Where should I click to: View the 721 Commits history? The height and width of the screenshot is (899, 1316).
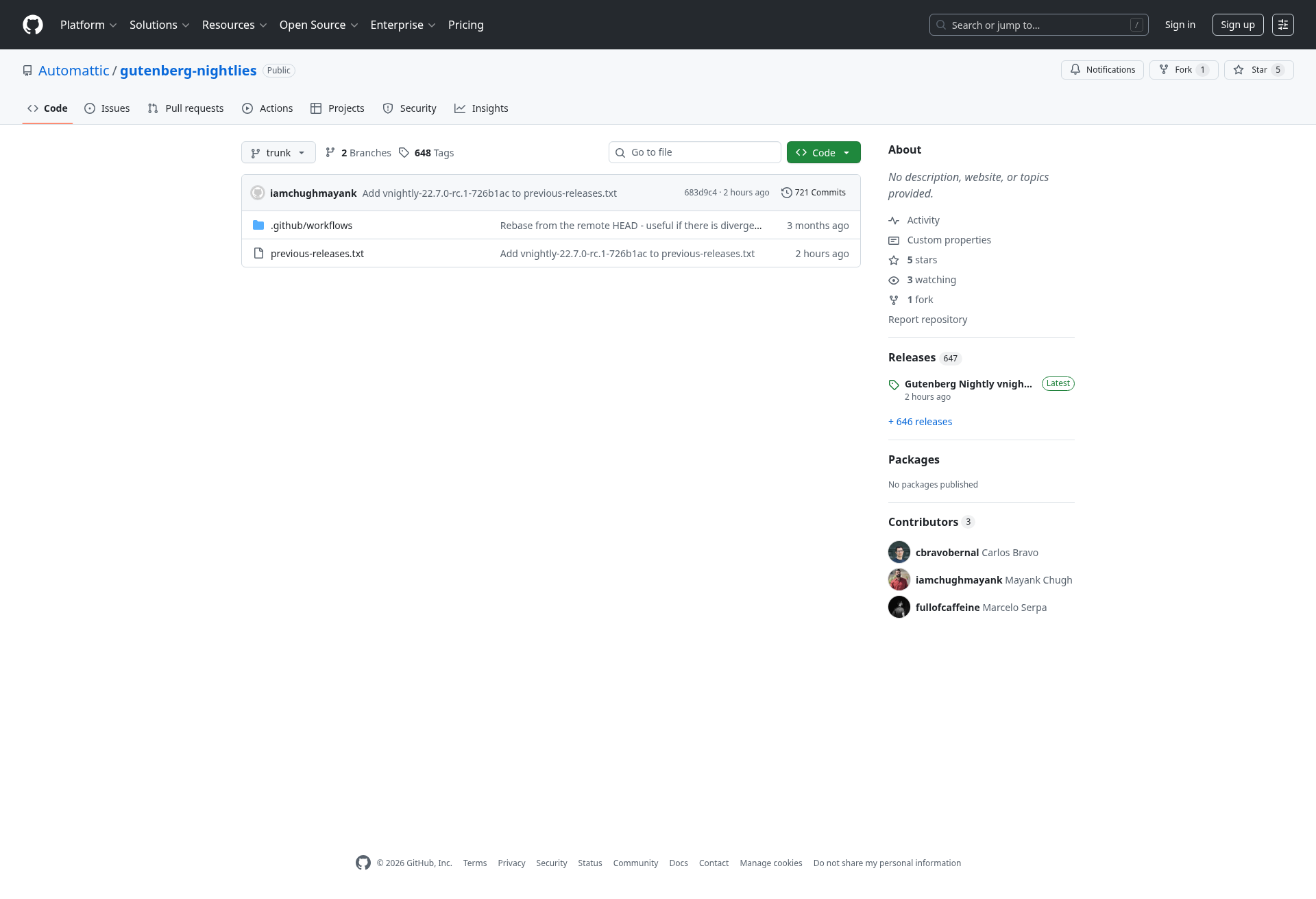[x=814, y=193]
